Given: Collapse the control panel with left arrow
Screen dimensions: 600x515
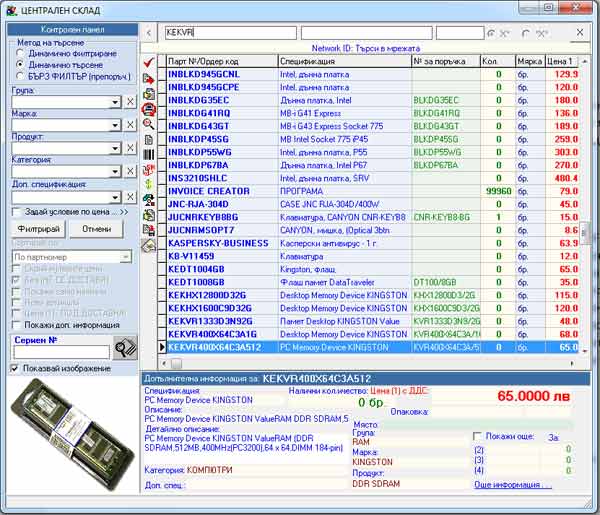Looking at the screenshot, I should (150, 33).
